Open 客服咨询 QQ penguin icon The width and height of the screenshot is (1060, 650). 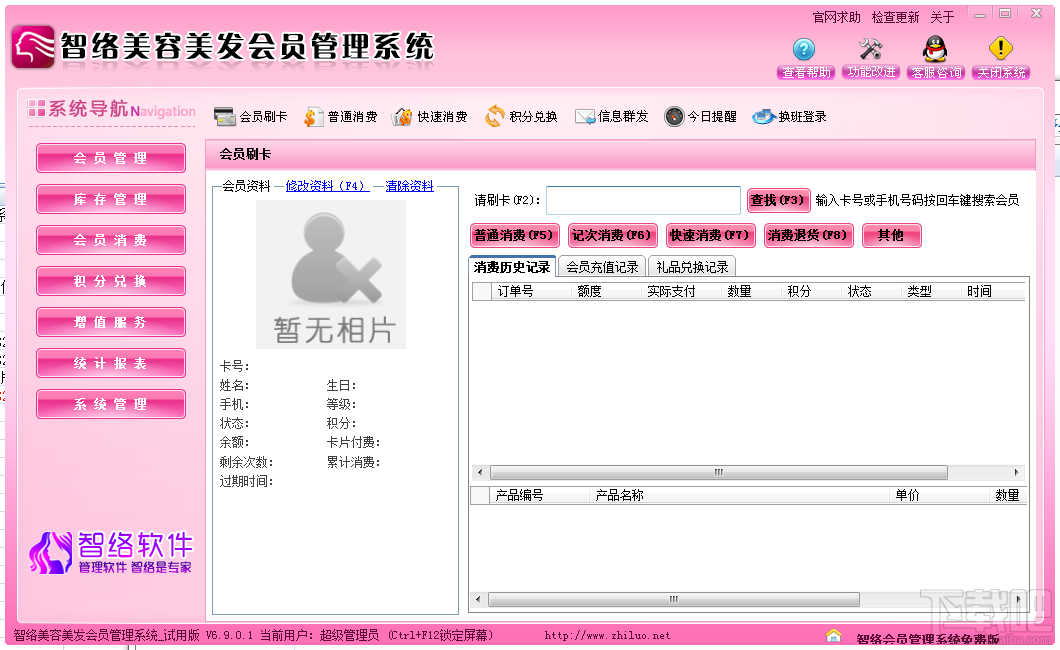tap(935, 49)
